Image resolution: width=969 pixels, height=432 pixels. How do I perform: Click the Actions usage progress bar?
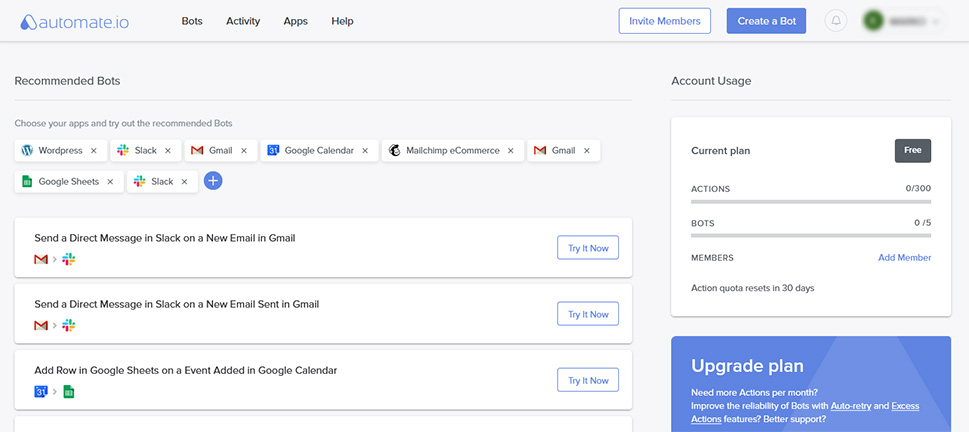[811, 201]
